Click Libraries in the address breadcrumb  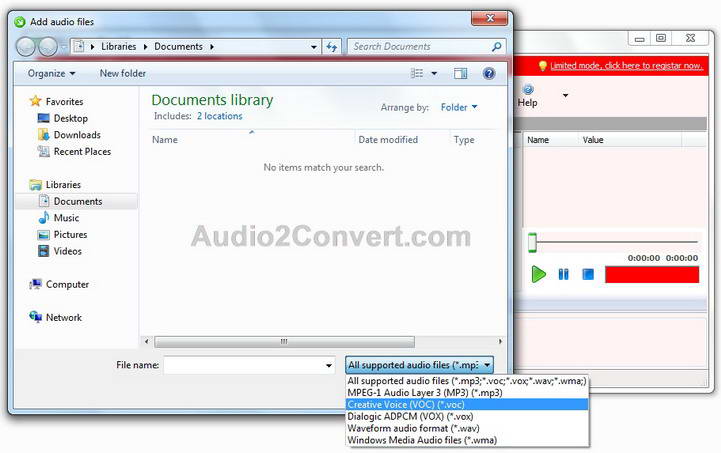click(119, 46)
